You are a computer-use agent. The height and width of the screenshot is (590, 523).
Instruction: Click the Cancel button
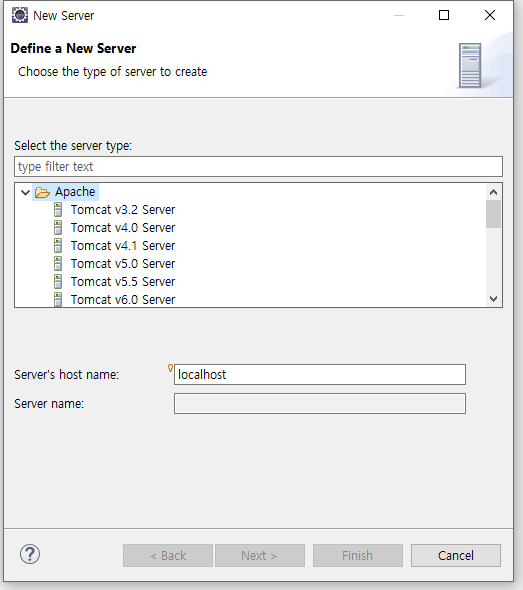pyautogui.click(x=456, y=555)
